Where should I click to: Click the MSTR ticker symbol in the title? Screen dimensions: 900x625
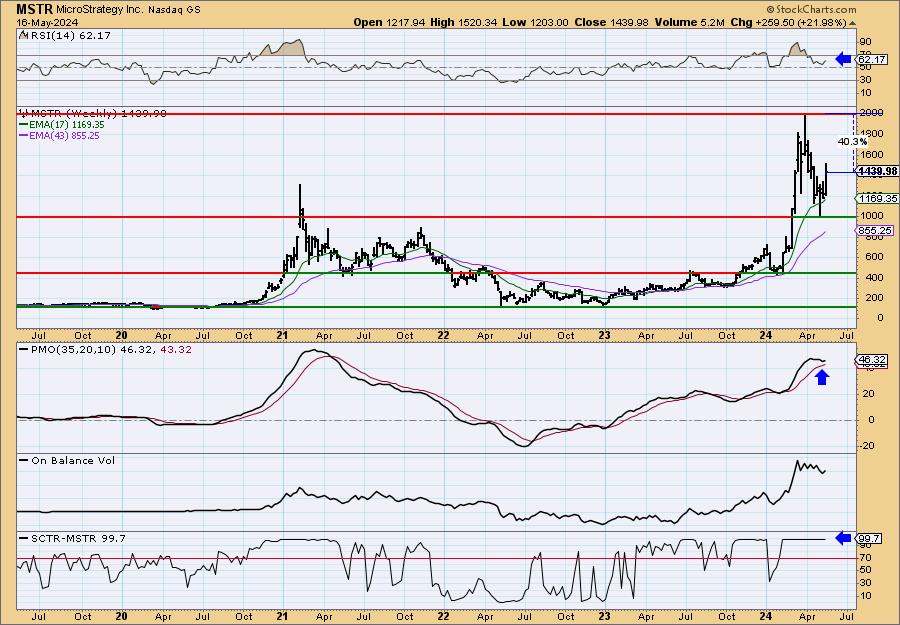coord(34,9)
